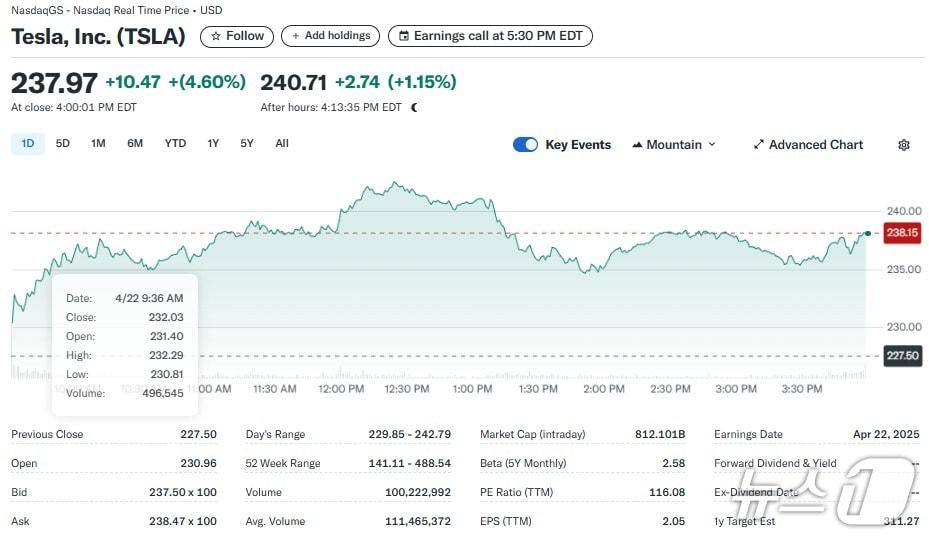Viewport: 929px width, 539px height.
Task: Click the after-hours moon icon
Action: pos(414,107)
